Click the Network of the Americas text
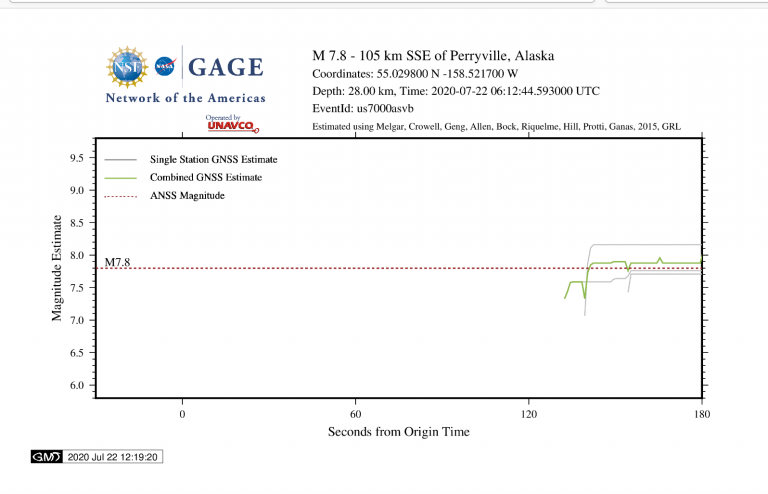This screenshot has width=768, height=494. pos(186,98)
